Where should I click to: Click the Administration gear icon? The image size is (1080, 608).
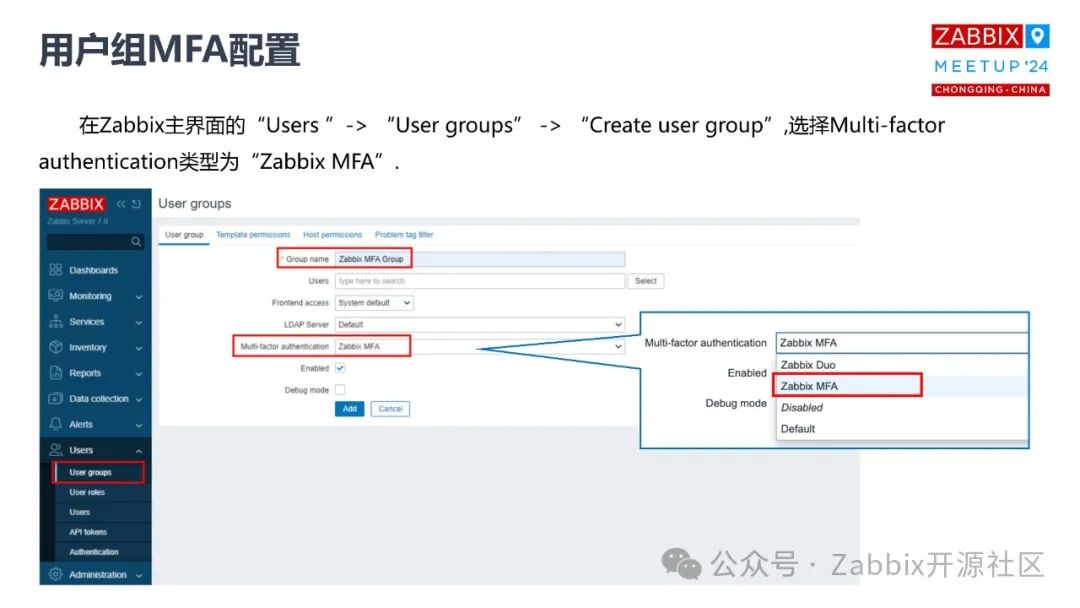click(56, 574)
